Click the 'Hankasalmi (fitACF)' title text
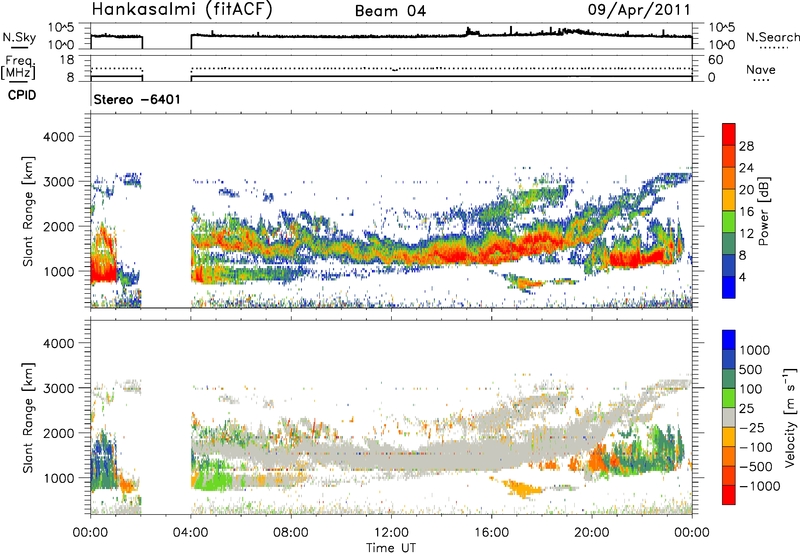 coord(182,9)
